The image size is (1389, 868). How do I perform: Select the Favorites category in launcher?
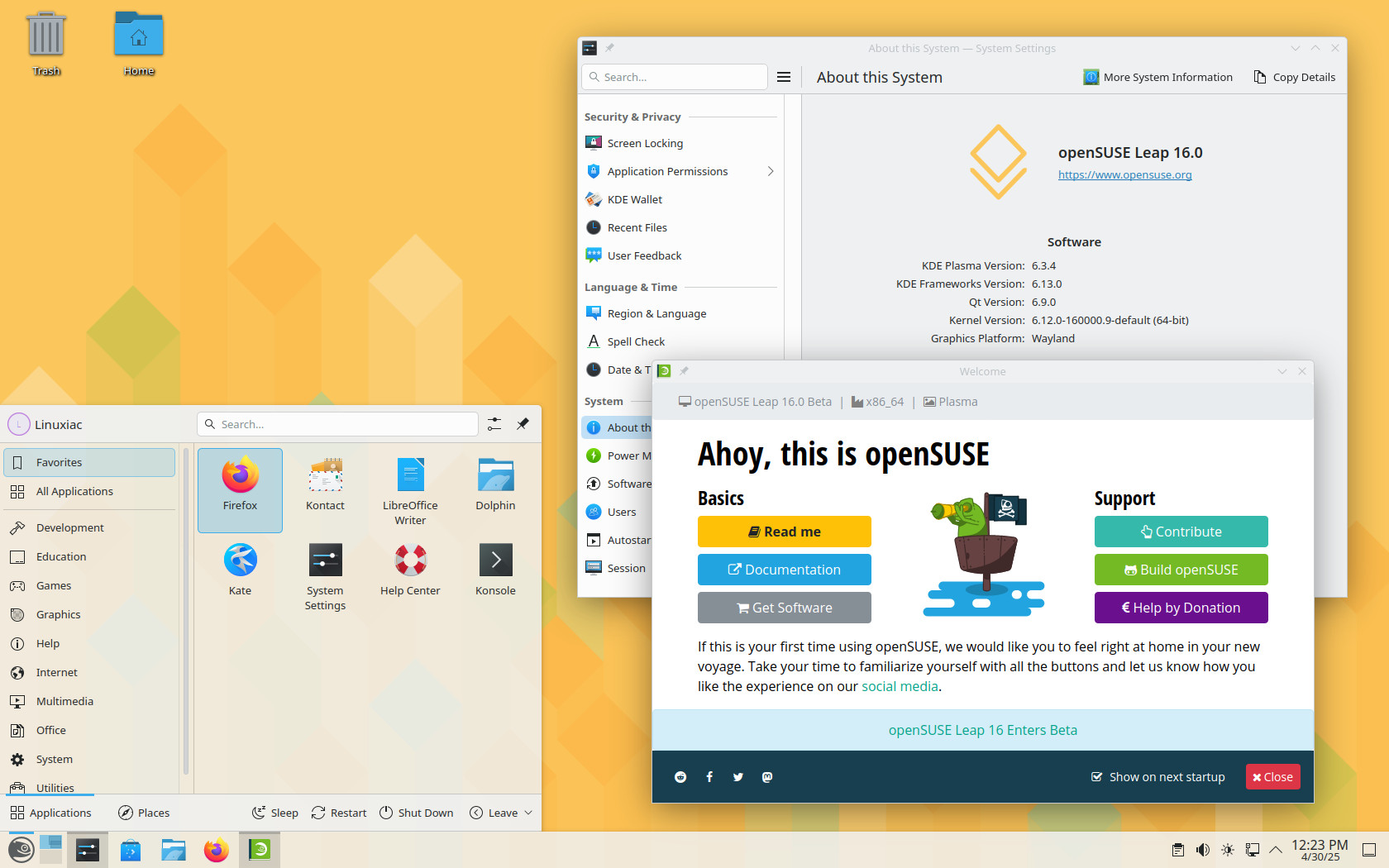89,462
